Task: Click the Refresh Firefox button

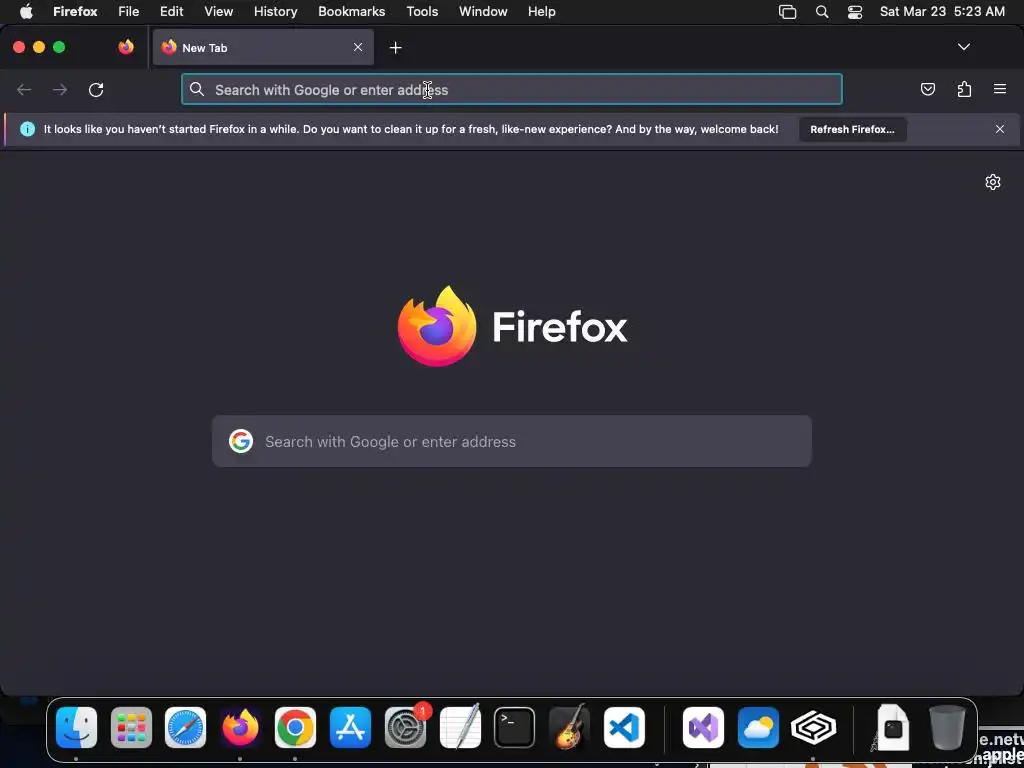Action: pos(852,129)
